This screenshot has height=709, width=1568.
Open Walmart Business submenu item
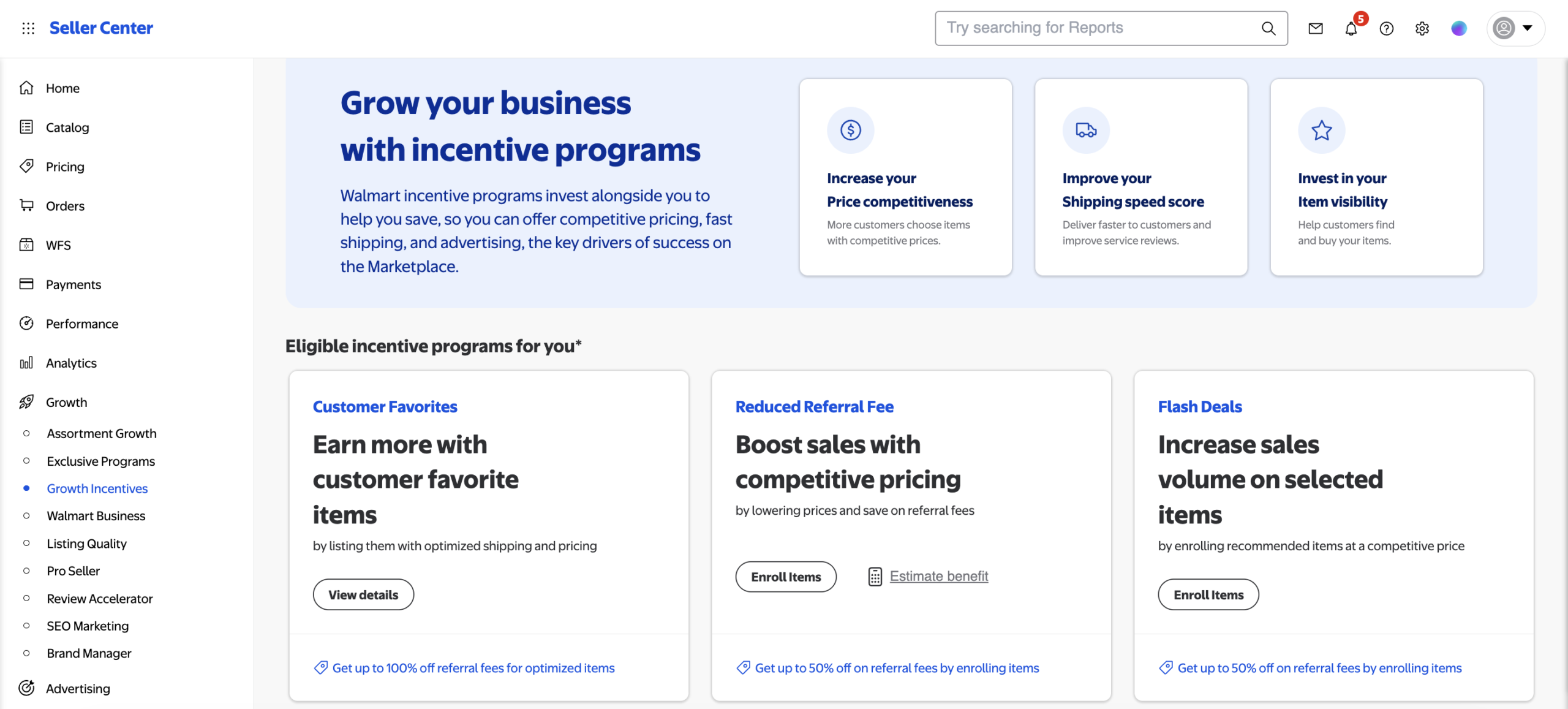click(x=96, y=516)
